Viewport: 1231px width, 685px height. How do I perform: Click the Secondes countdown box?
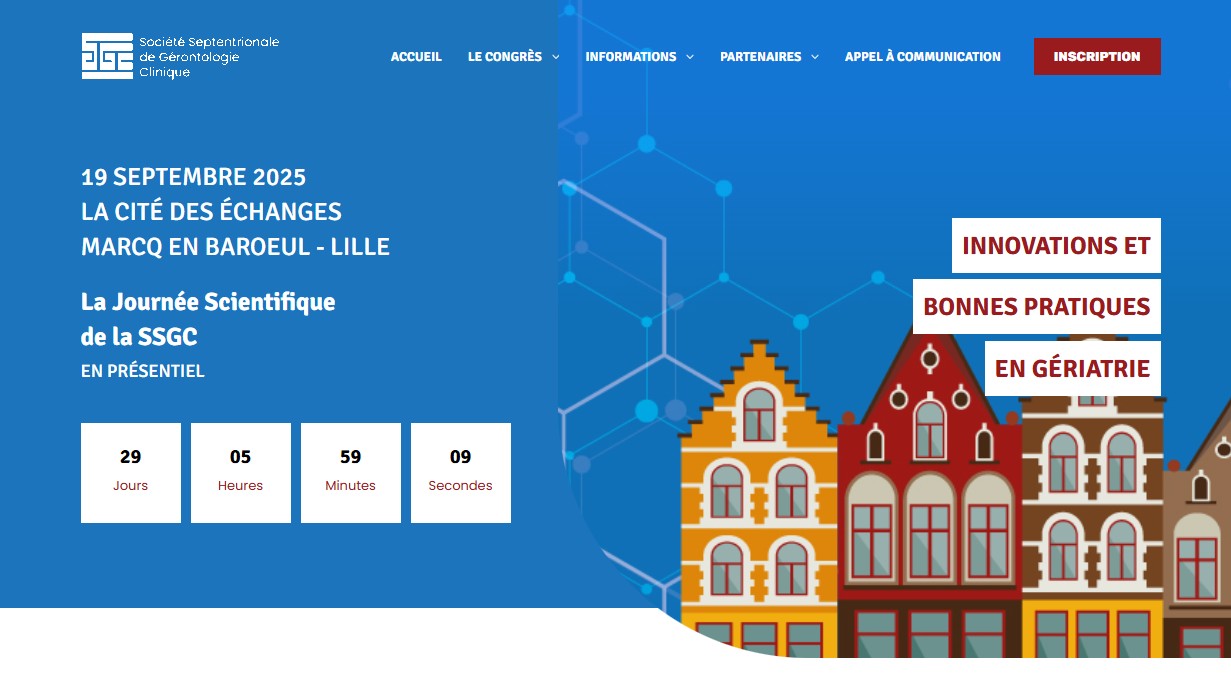coord(461,472)
